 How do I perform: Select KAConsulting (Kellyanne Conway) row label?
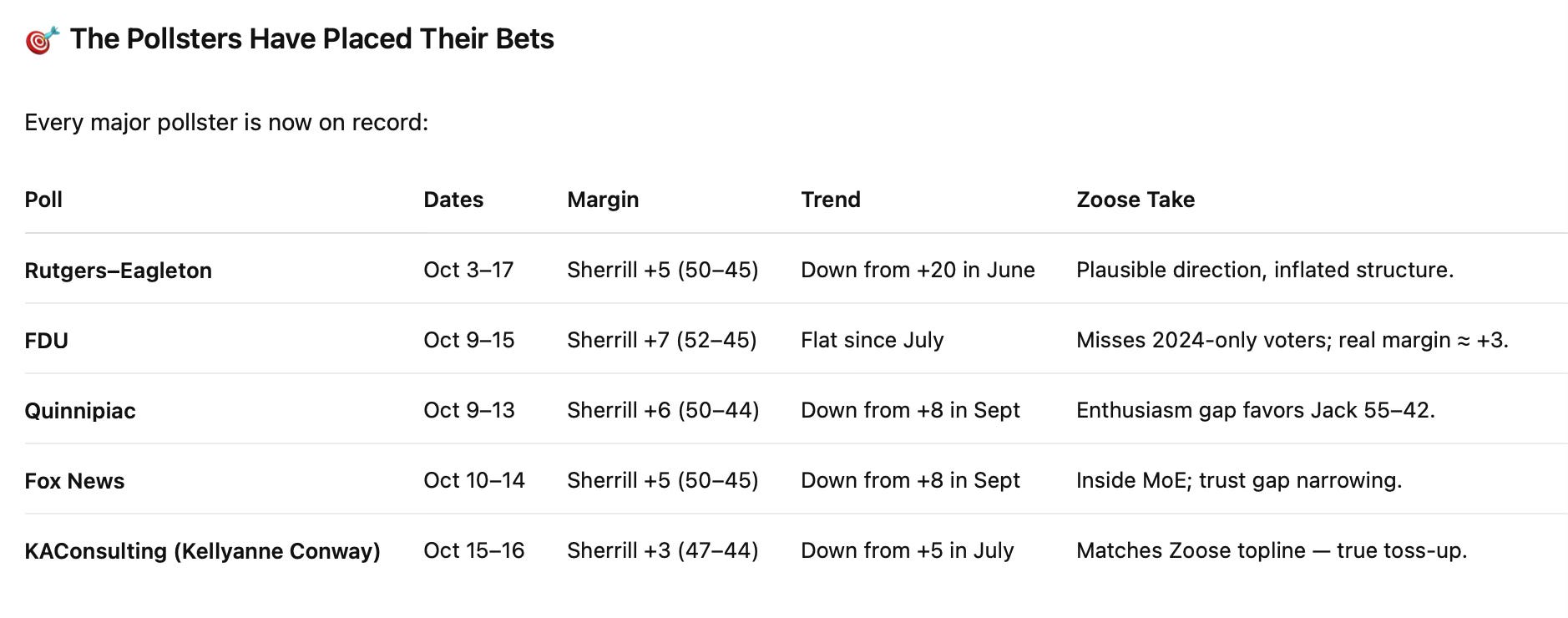pos(203,551)
